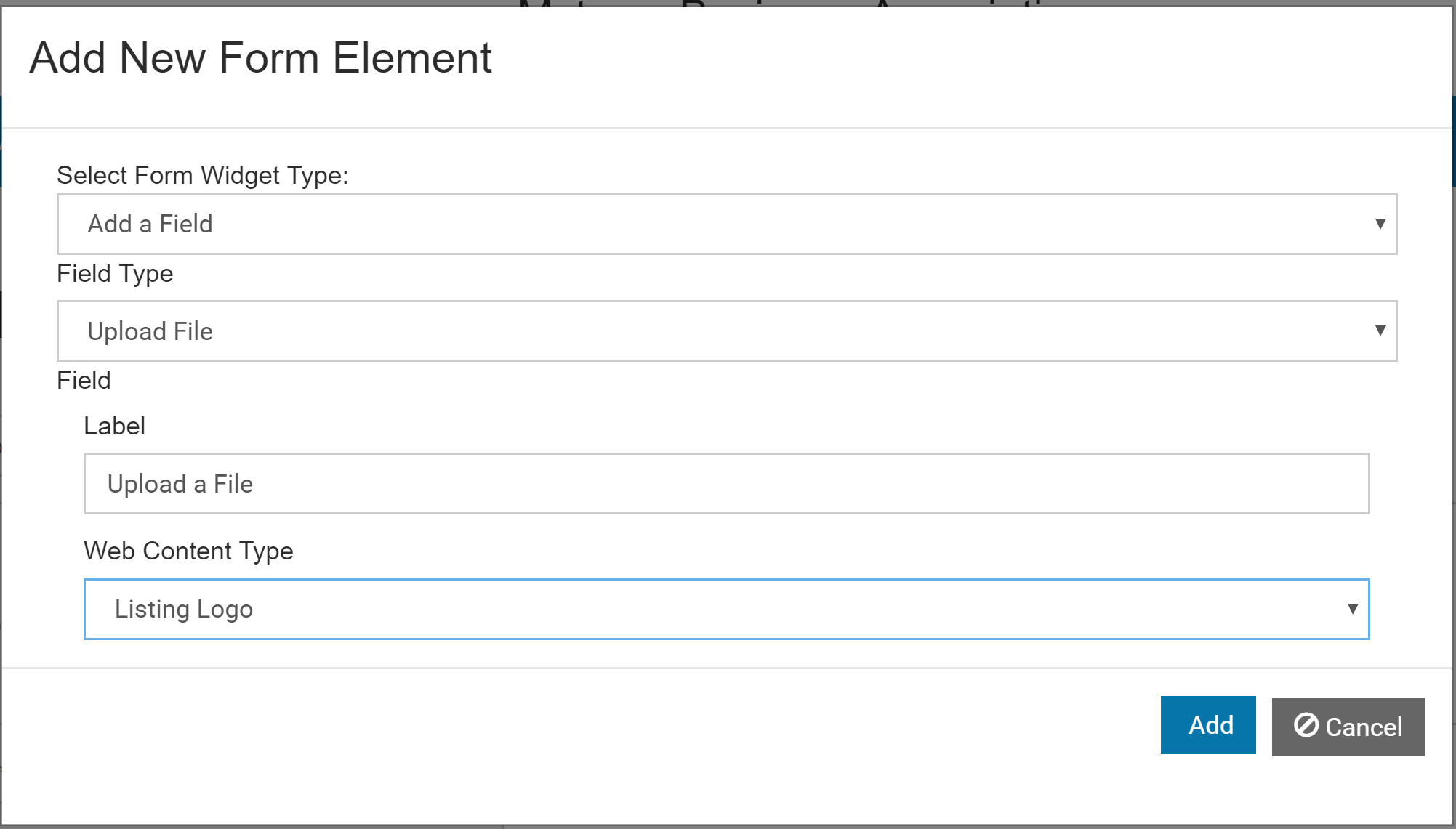Click the Label caption above the input
The height and width of the screenshot is (829, 1456).
114,426
